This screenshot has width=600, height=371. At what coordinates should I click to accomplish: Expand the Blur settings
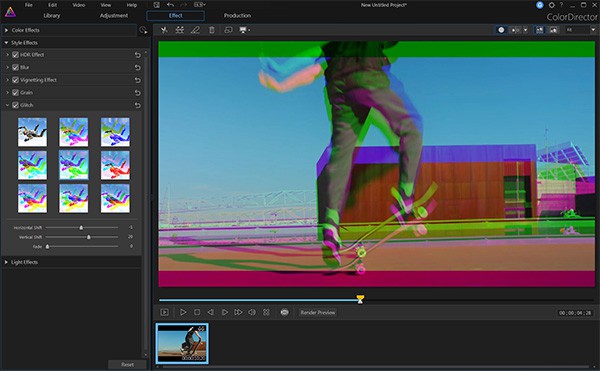(7, 67)
